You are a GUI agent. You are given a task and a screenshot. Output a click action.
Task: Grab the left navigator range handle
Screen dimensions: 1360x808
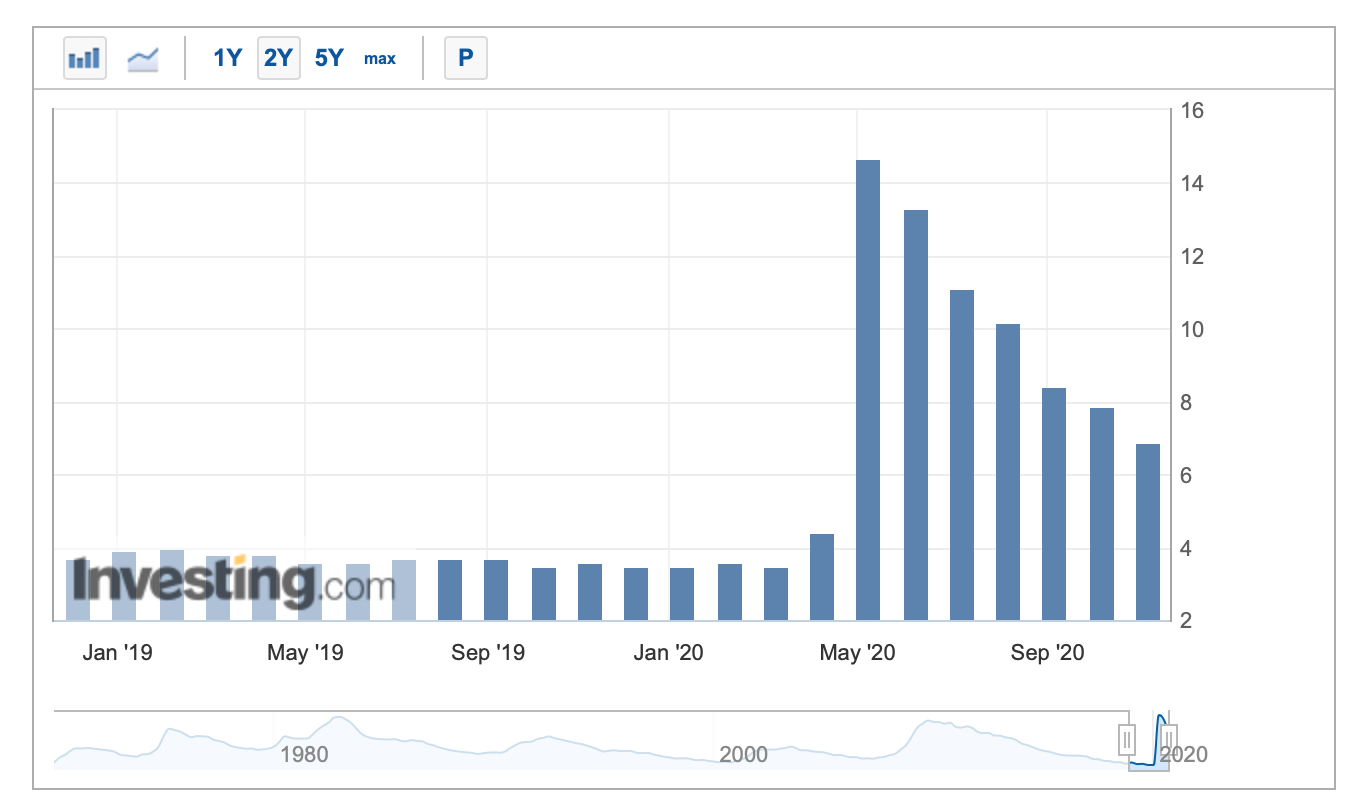click(1127, 740)
